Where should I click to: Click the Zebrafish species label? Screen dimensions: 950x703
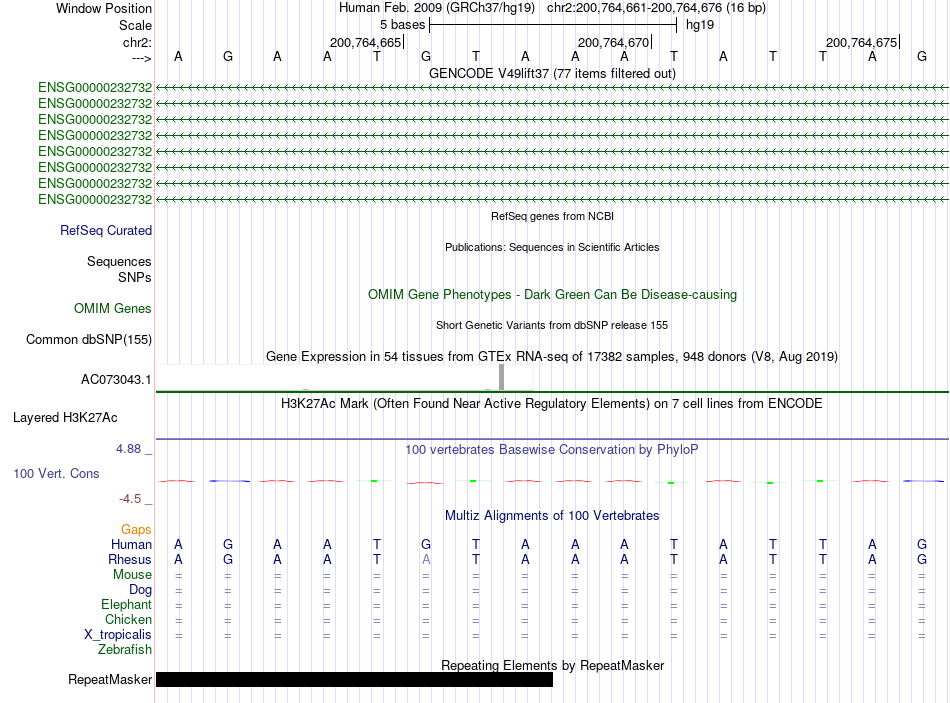125,650
